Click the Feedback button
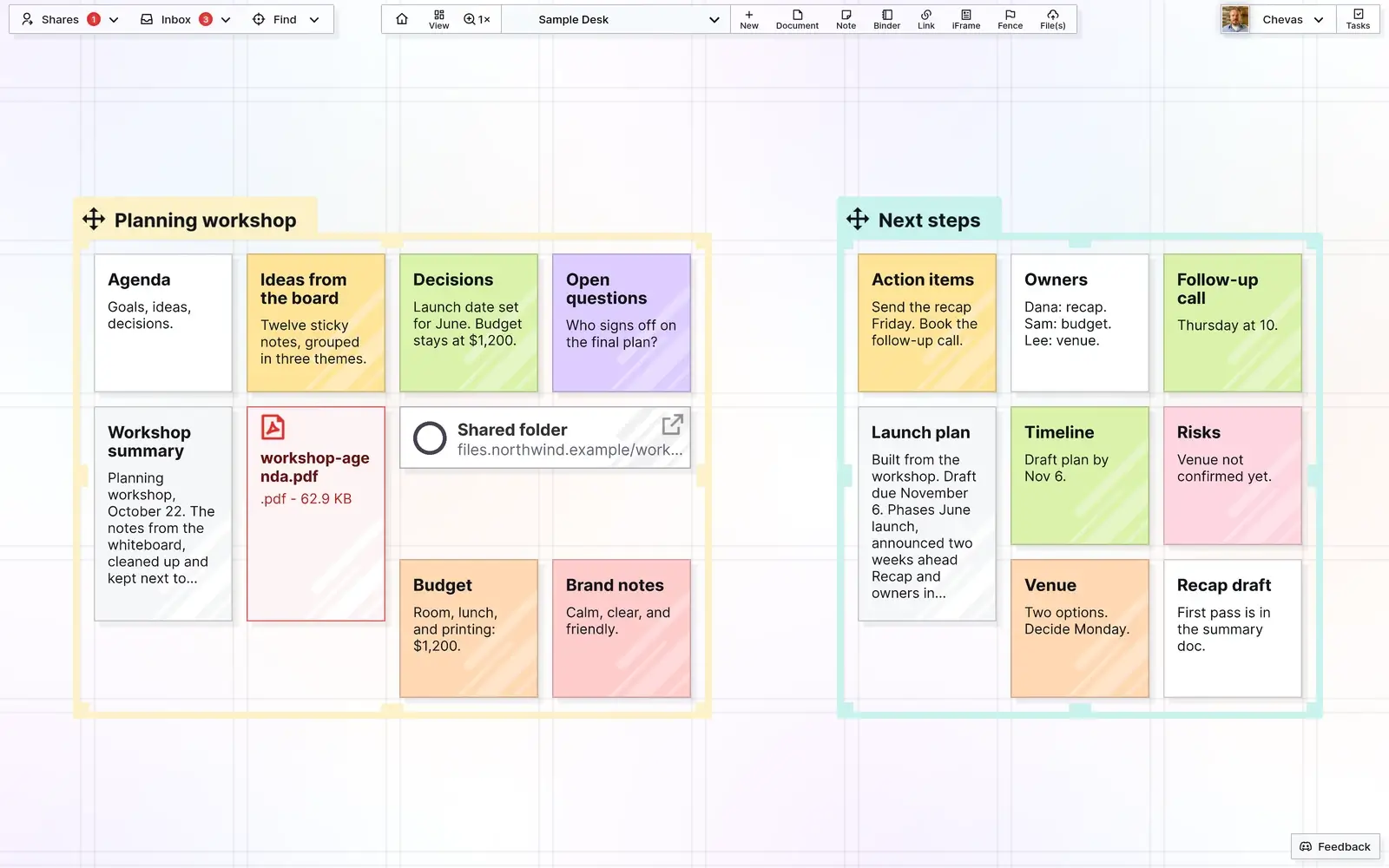Screen dimensions: 1389x868 [1335, 846]
